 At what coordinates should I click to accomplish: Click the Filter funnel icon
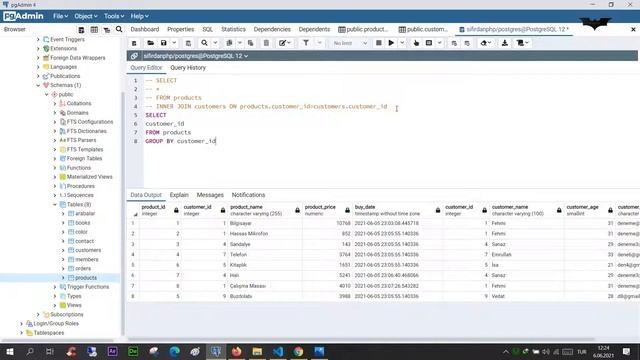[306, 43]
